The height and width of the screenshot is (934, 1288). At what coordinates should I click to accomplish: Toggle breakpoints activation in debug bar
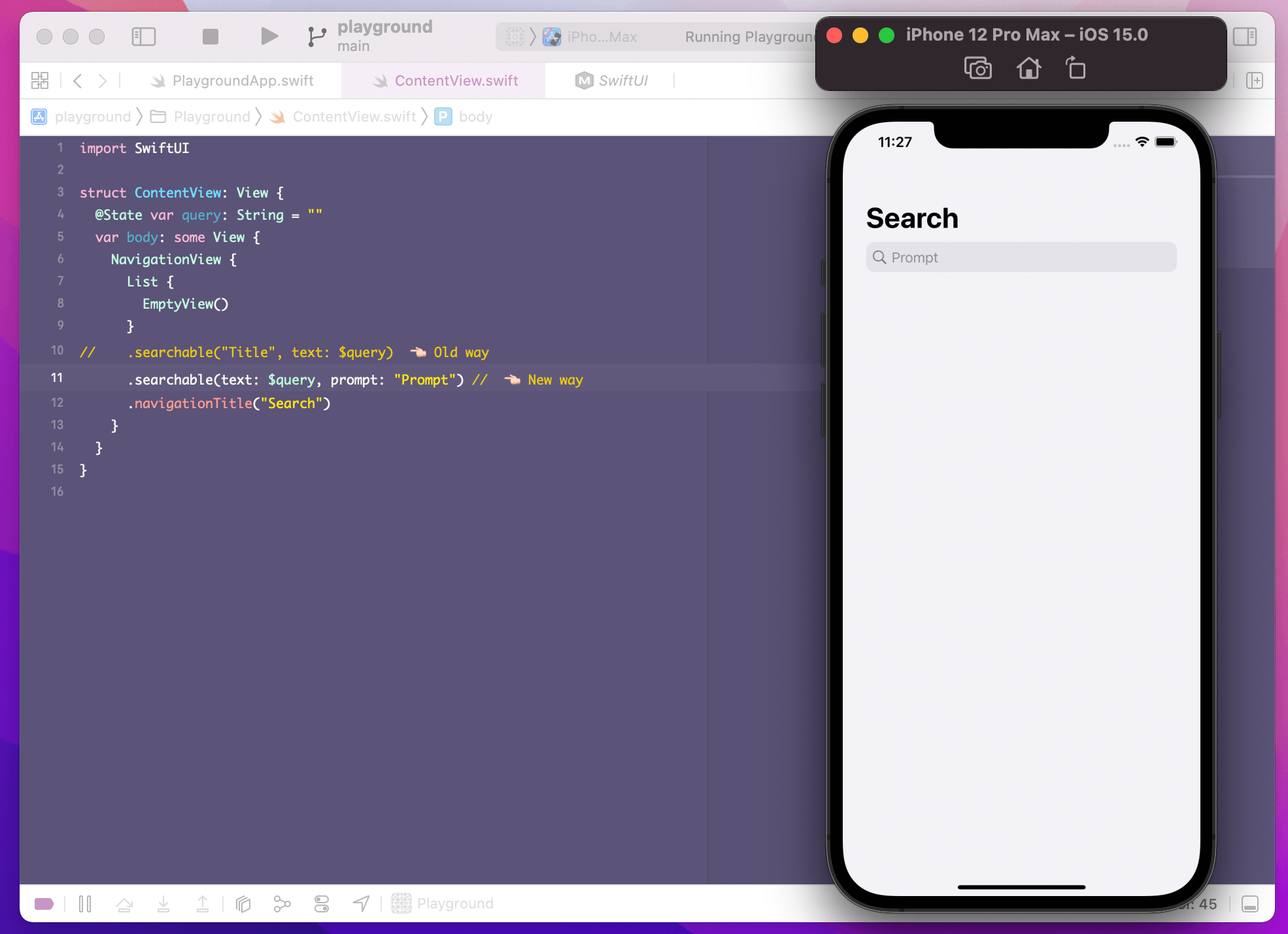(44, 904)
